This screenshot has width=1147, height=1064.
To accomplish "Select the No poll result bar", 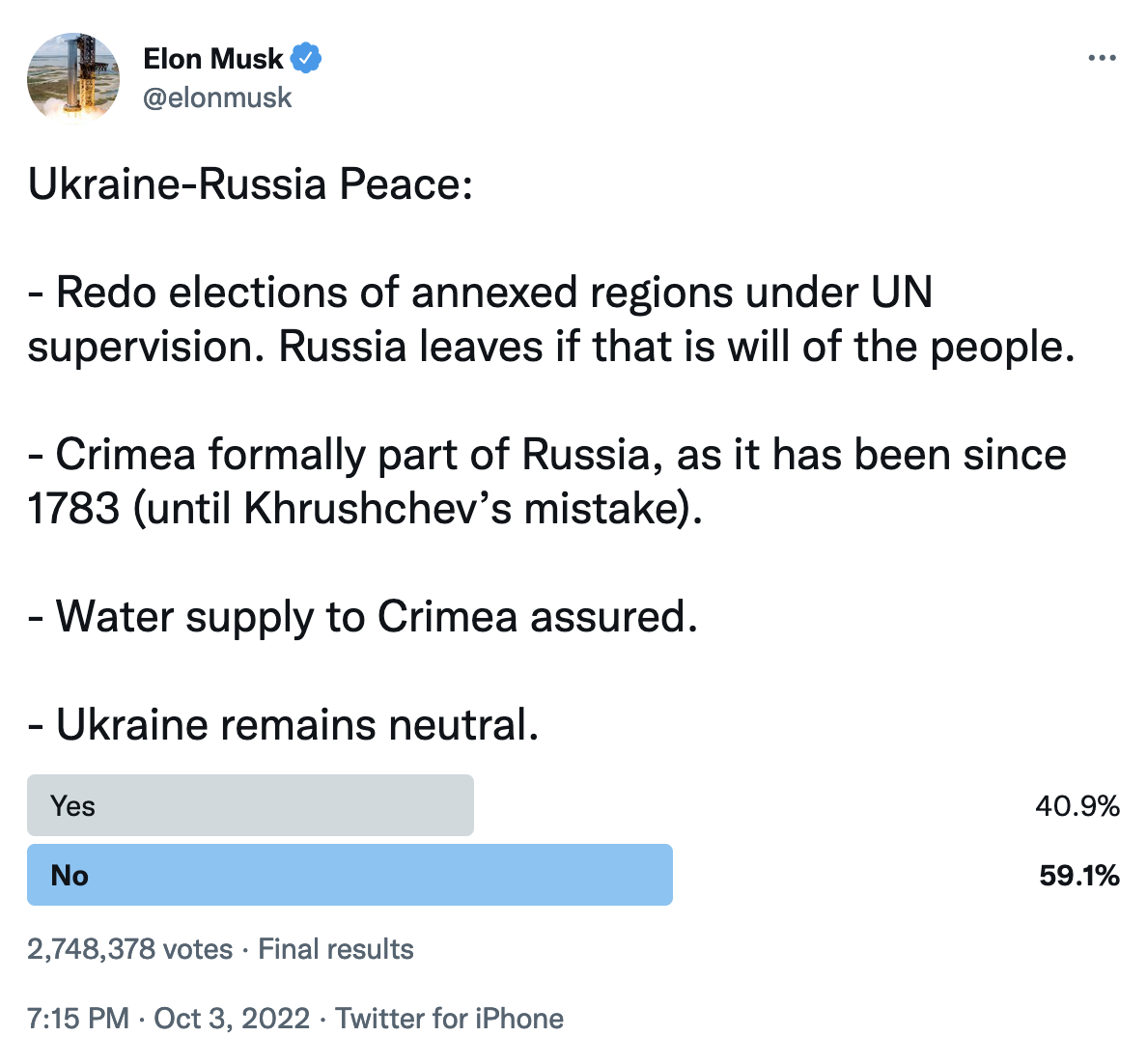I will click(x=350, y=875).
